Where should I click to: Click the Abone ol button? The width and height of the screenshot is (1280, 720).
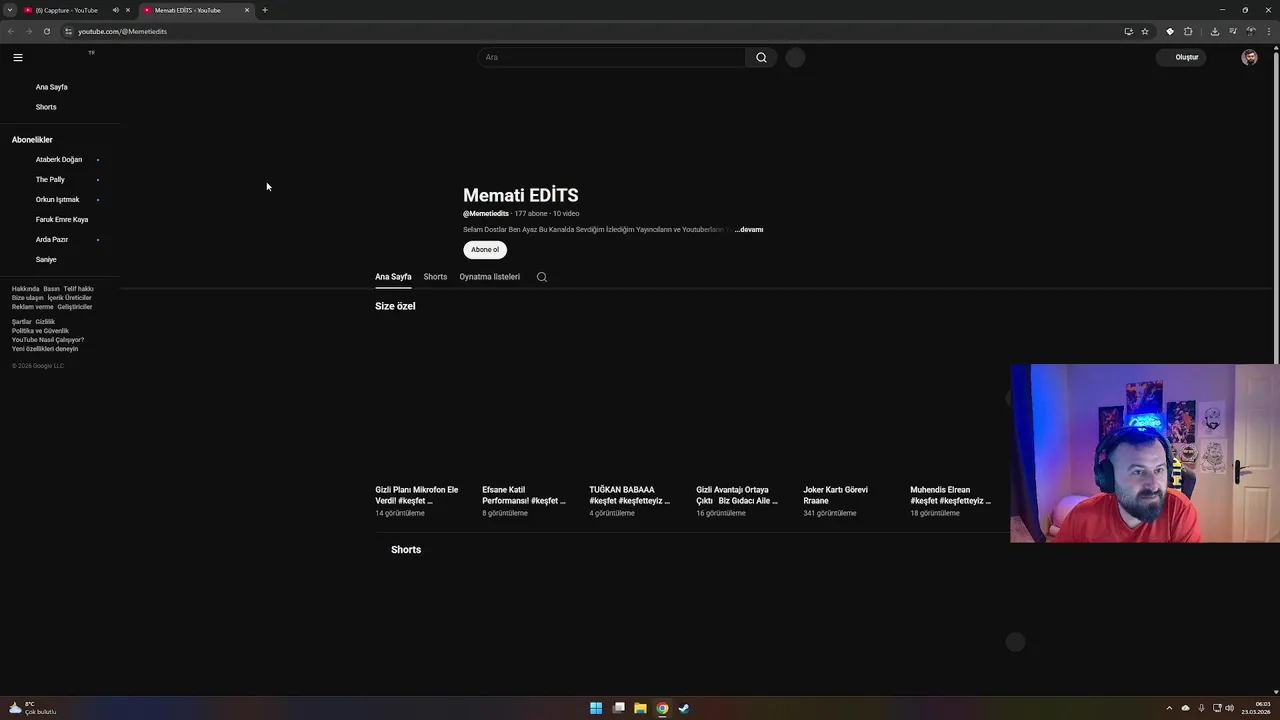tap(485, 250)
